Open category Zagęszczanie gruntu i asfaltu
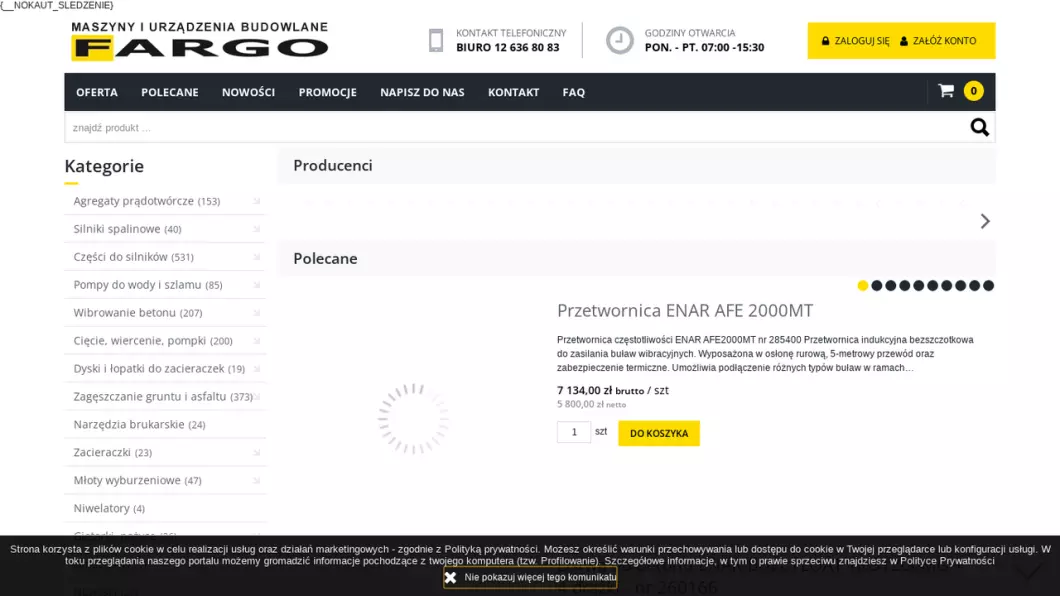This screenshot has height=596, width=1060. pyautogui.click(x=163, y=396)
